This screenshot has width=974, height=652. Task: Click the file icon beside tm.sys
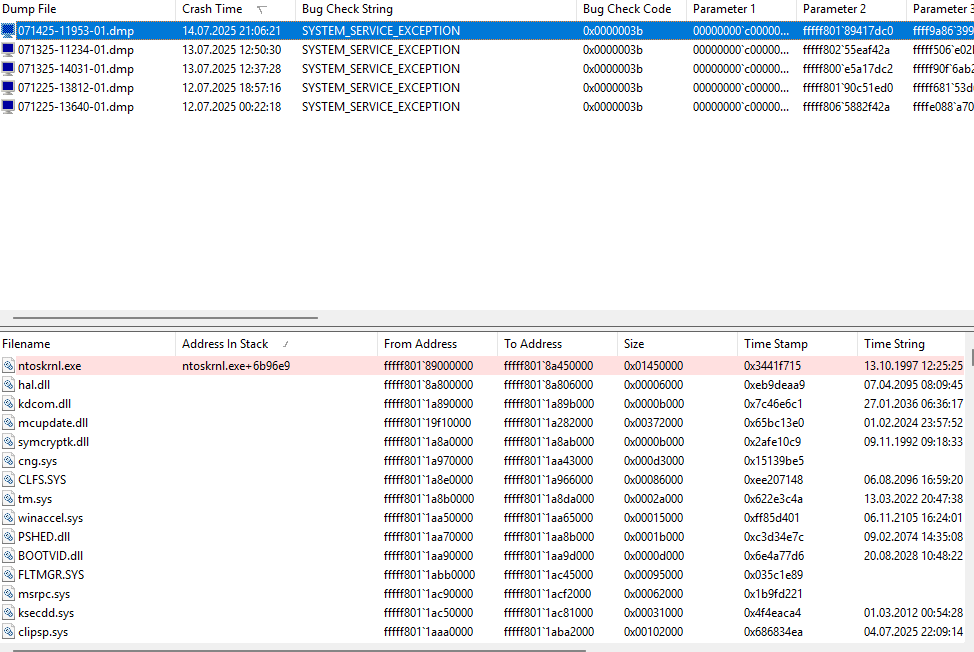[8, 499]
